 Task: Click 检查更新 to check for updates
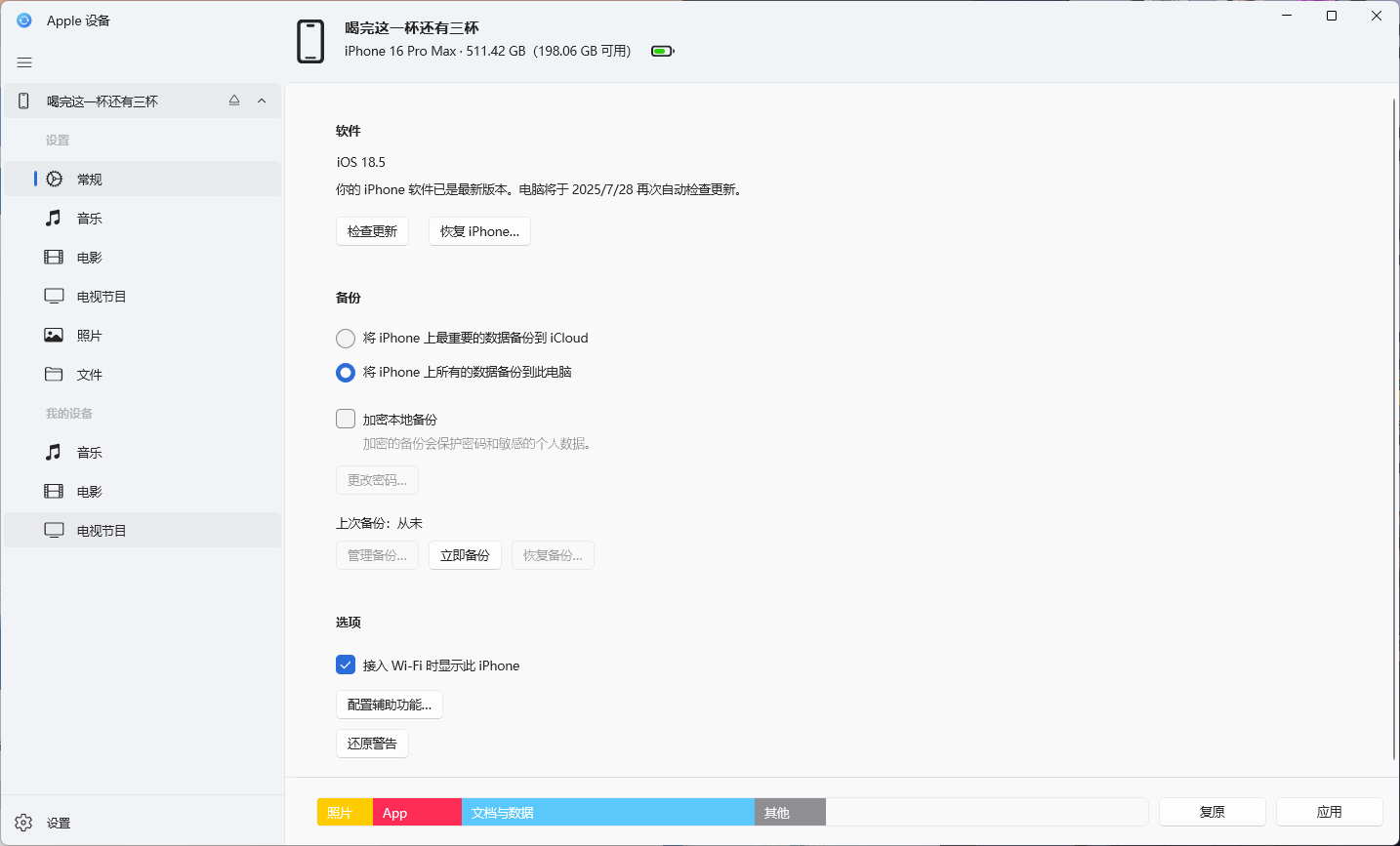[372, 231]
